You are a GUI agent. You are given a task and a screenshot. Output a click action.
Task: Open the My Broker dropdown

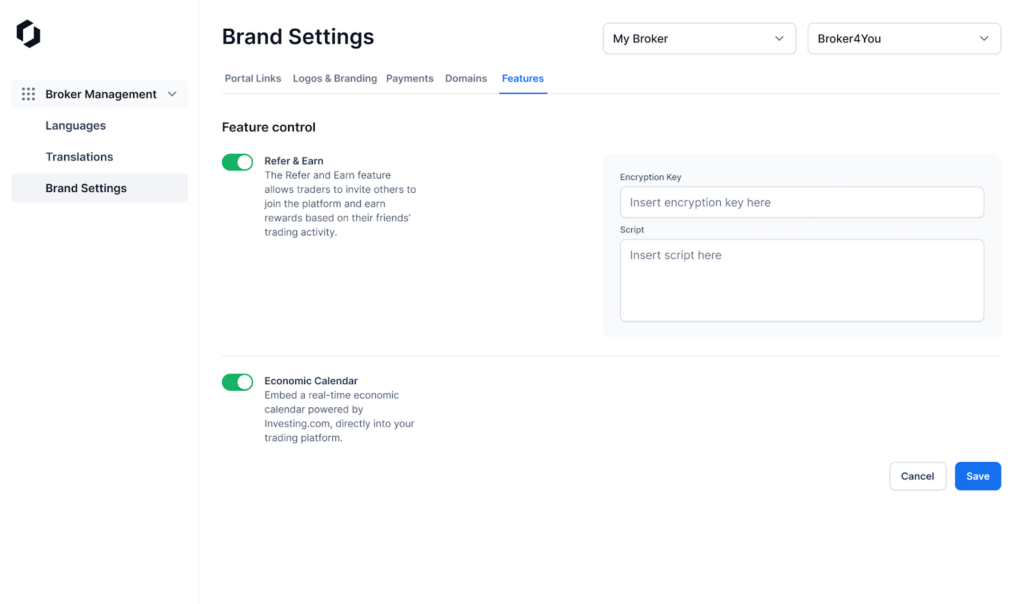pos(698,39)
